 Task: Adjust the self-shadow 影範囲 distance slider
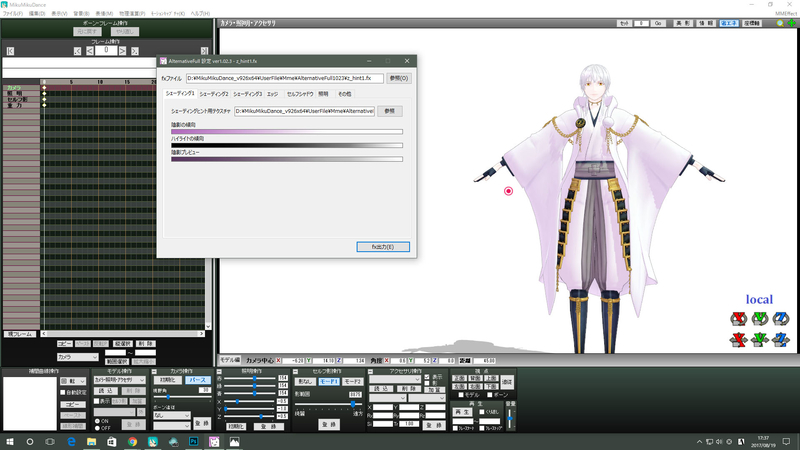coord(329,405)
